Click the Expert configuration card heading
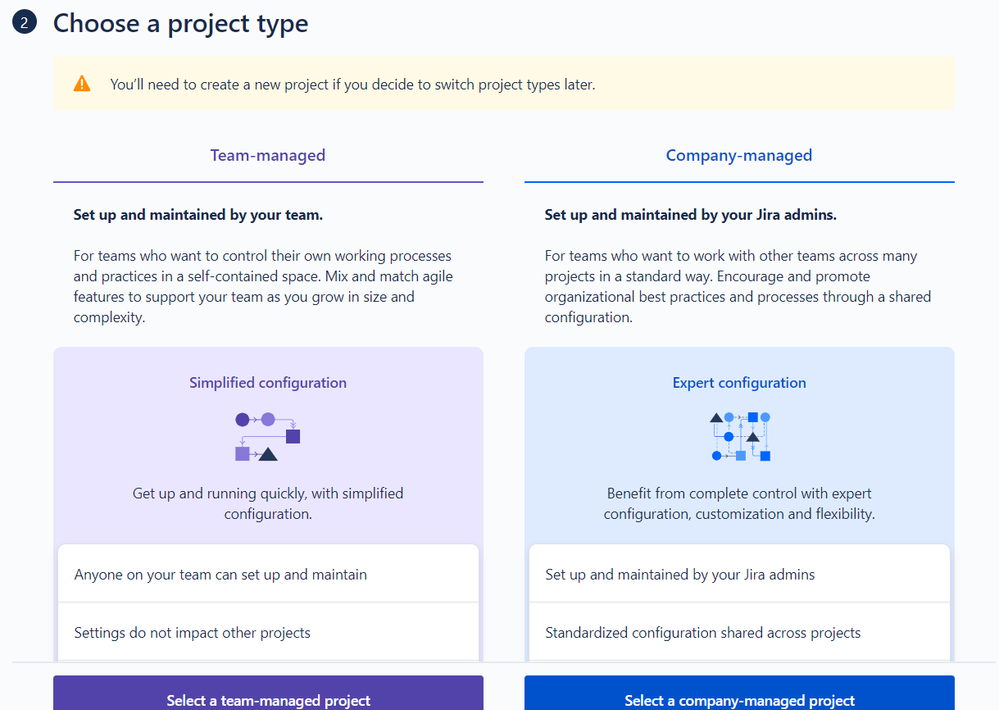Screen dimensions: 999x710 pyautogui.click(x=739, y=382)
